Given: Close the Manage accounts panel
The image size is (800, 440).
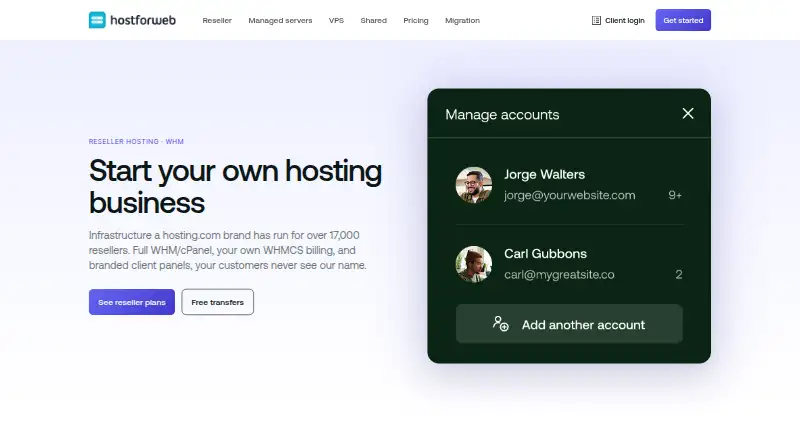Looking at the screenshot, I should coord(688,113).
